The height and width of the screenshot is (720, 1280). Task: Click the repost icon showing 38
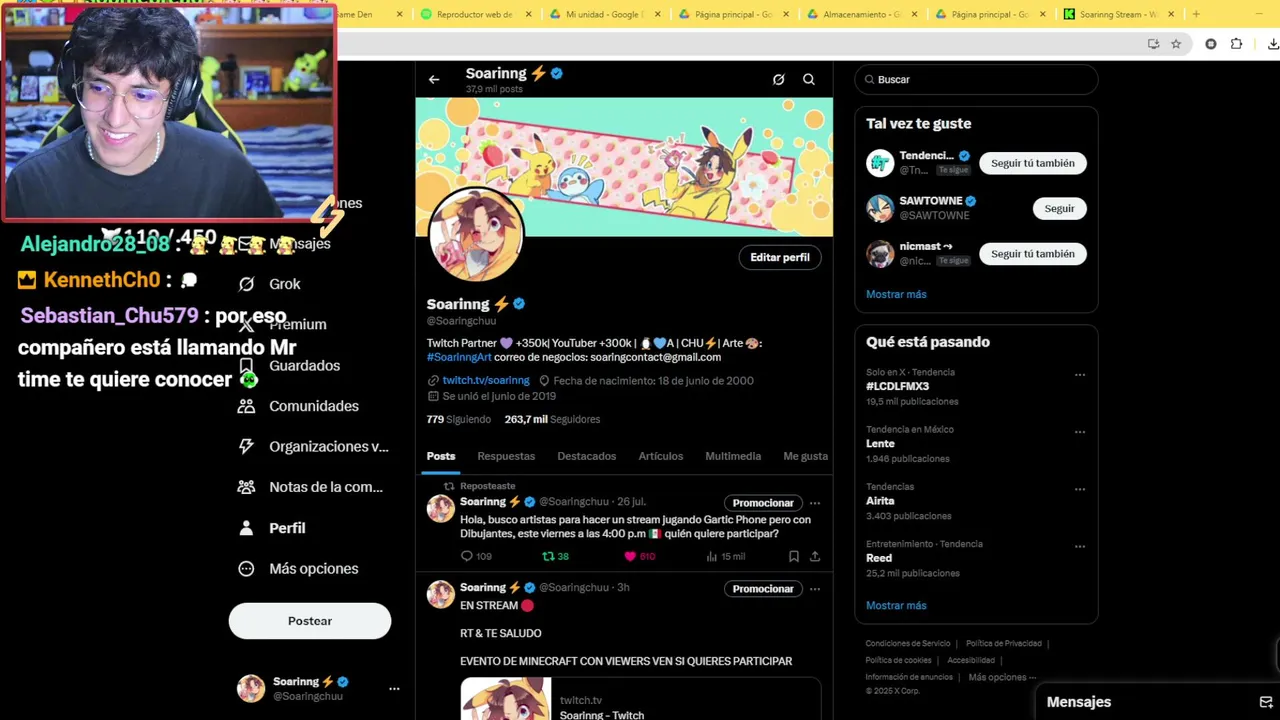[x=548, y=556]
